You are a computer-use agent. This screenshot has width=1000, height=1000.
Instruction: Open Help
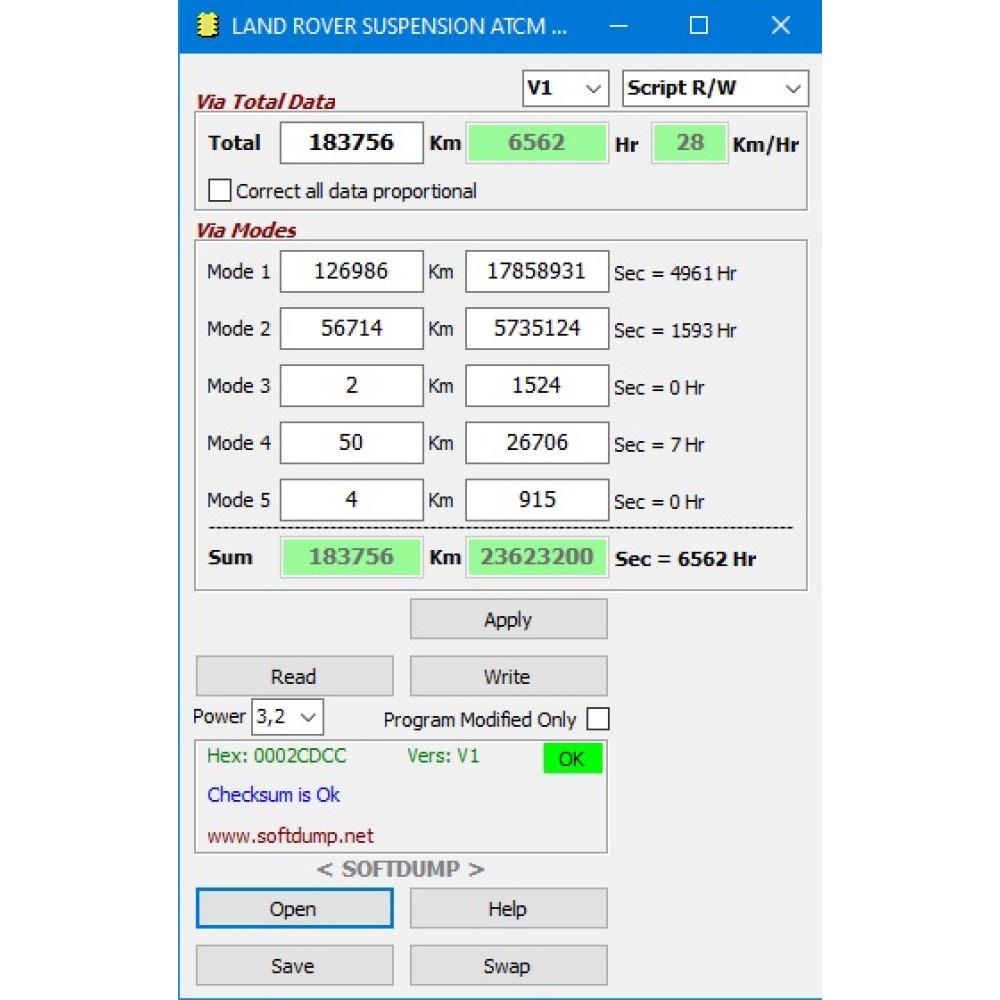(x=508, y=908)
